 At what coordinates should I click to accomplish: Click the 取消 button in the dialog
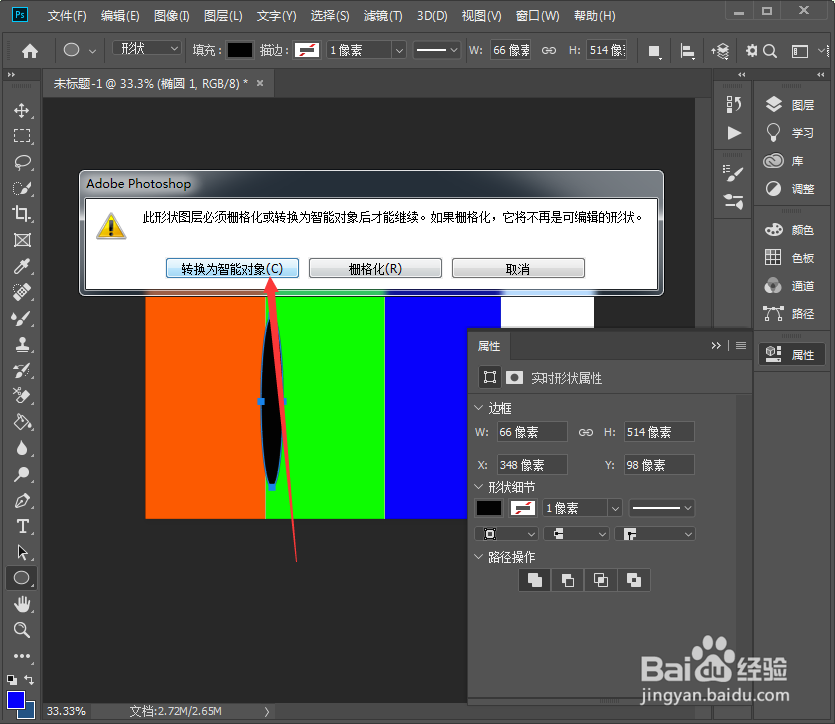tap(518, 267)
